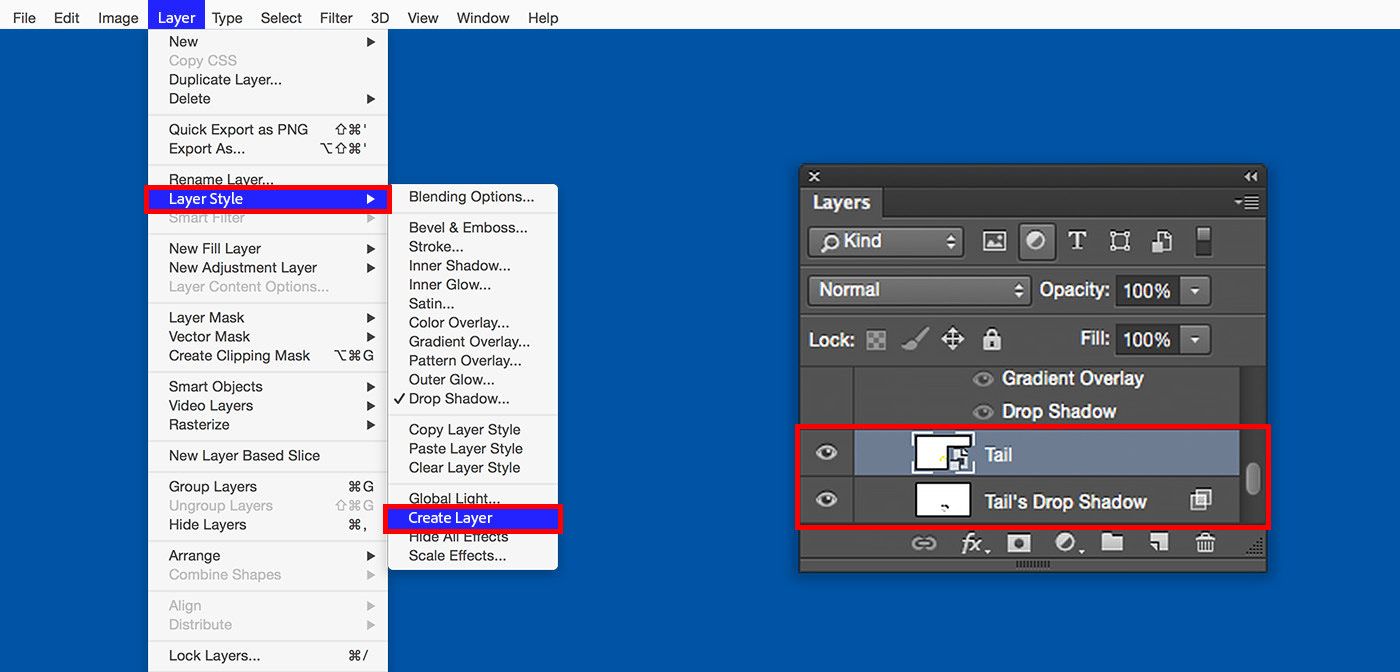Click the lock all padlock icon
1400x672 pixels.
(991, 340)
